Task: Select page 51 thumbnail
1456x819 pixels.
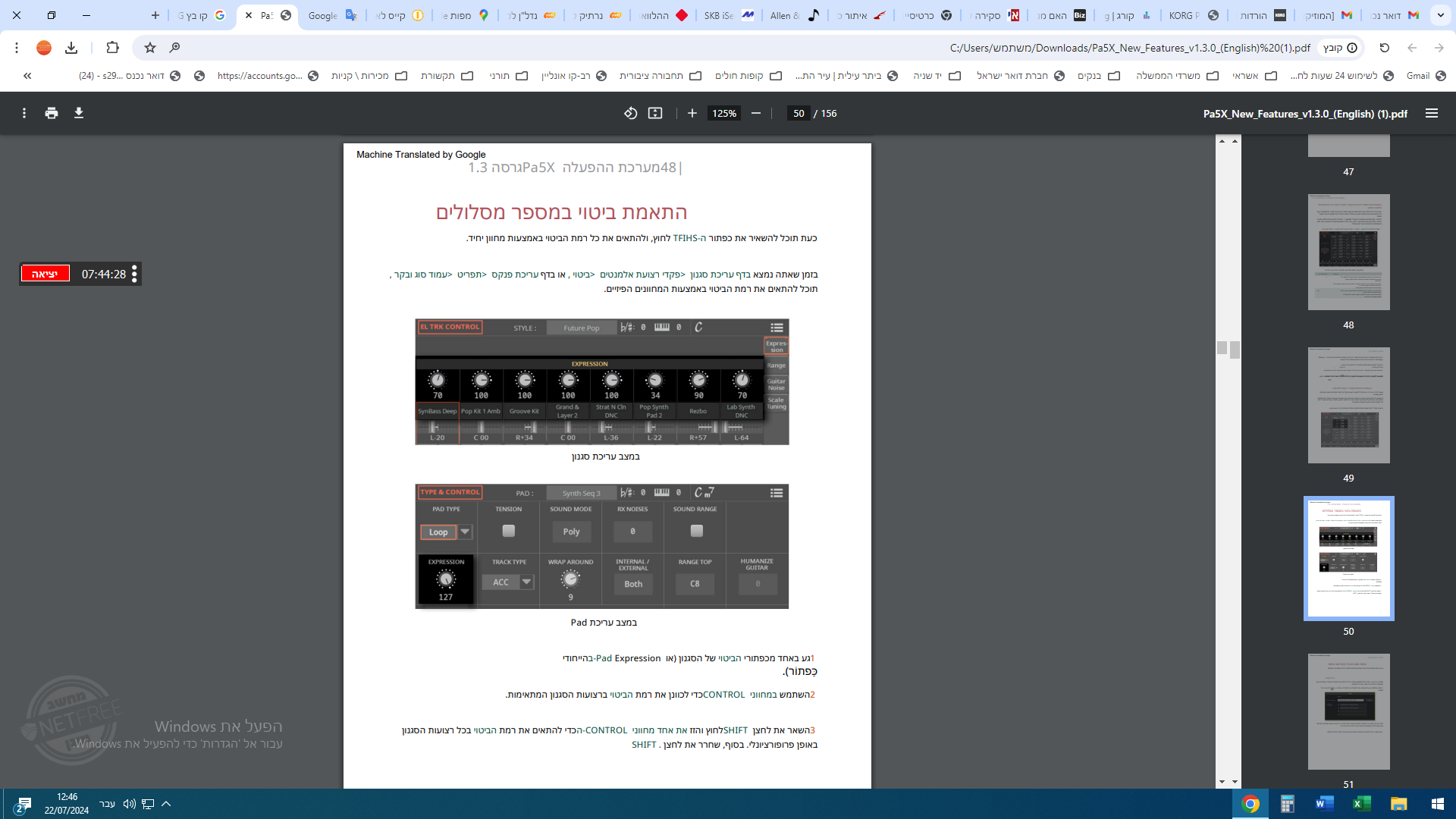Action: [x=1348, y=711]
